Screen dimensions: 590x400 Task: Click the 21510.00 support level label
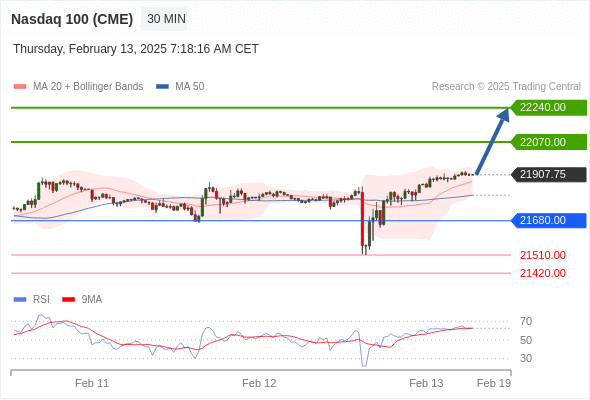[543, 255]
